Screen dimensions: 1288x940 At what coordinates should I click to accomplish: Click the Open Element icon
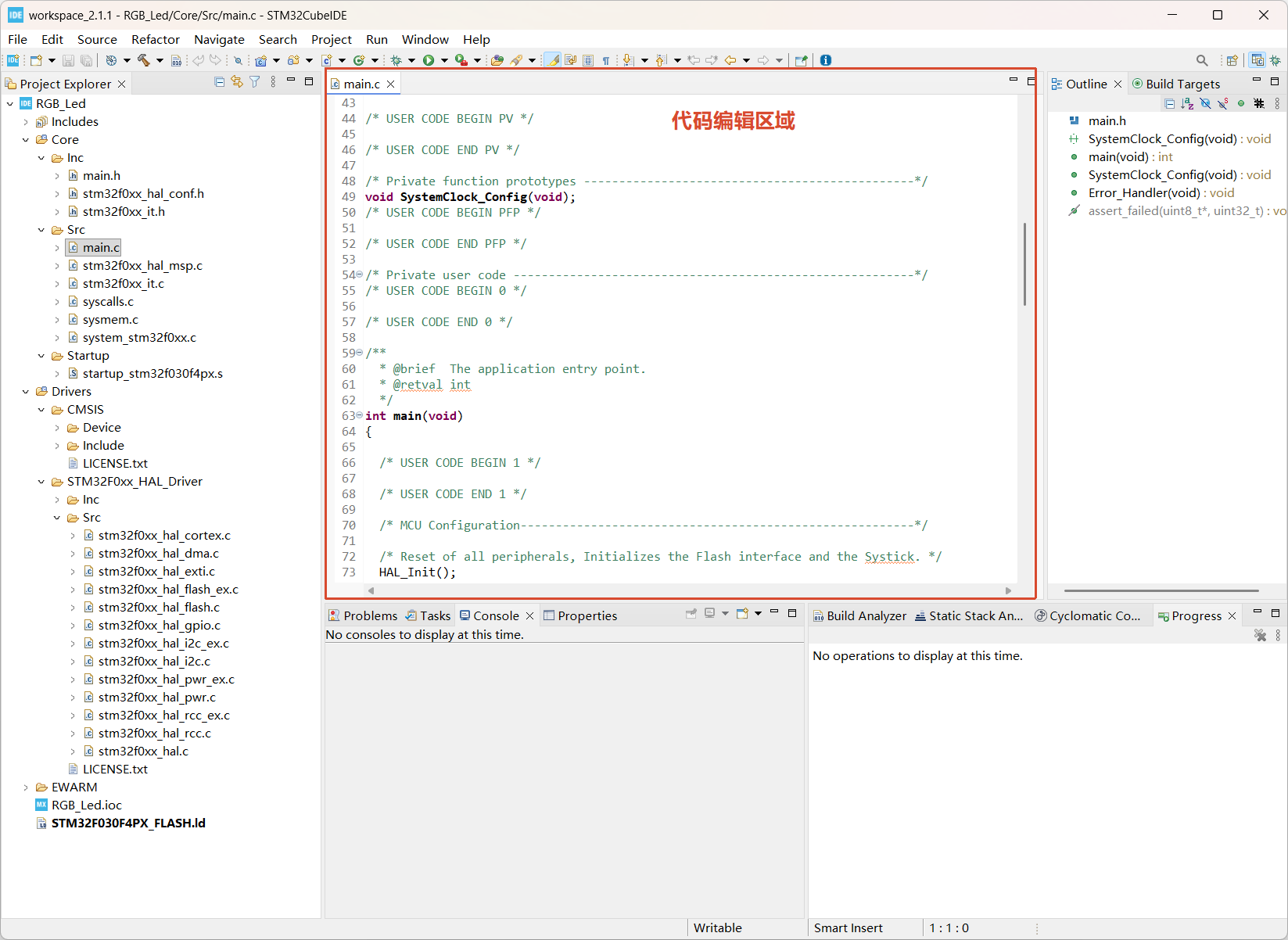coord(497,60)
